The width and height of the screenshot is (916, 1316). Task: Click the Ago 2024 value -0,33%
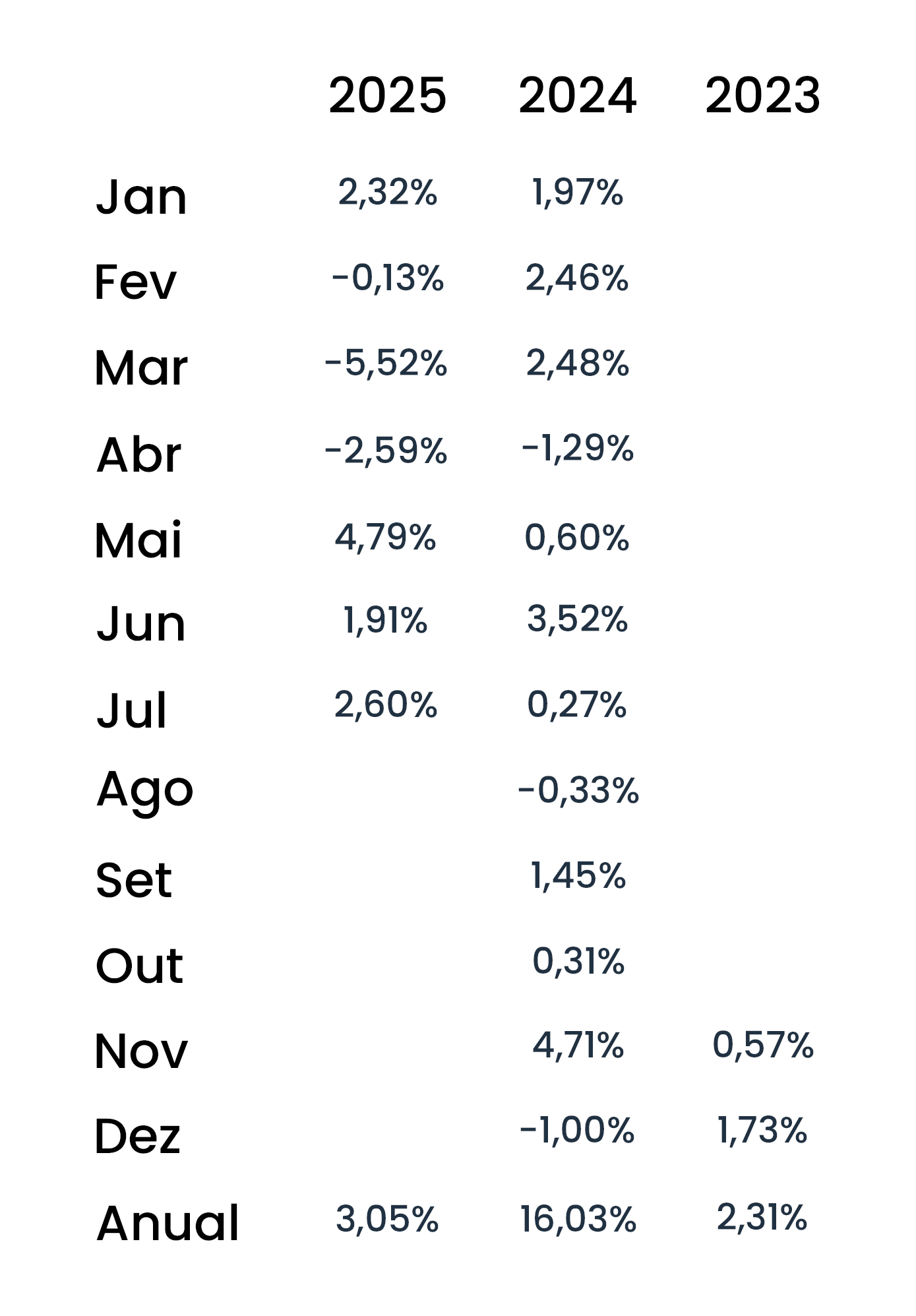click(578, 790)
